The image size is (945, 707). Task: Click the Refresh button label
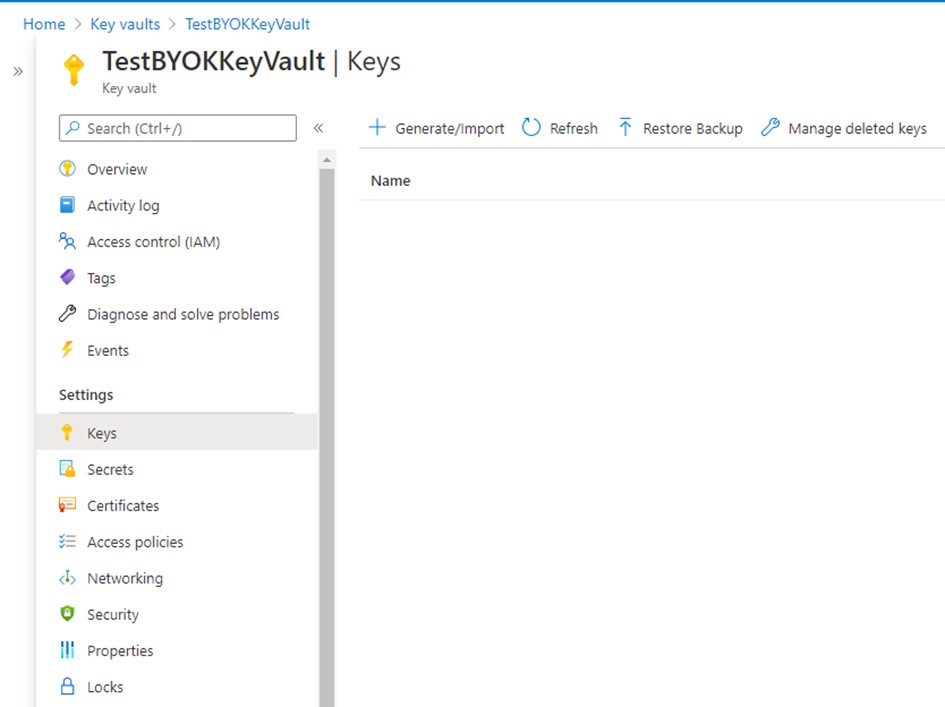pyautogui.click(x=574, y=128)
